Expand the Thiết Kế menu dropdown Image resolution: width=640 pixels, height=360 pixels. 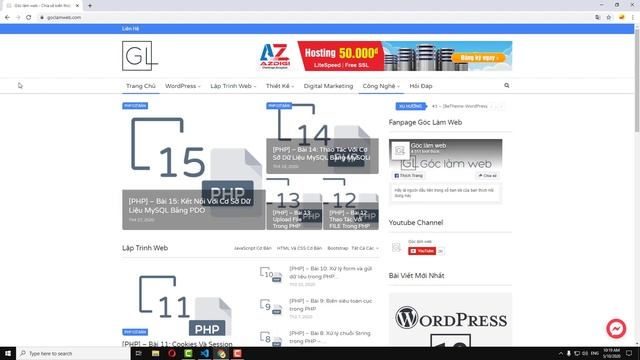[x=280, y=86]
